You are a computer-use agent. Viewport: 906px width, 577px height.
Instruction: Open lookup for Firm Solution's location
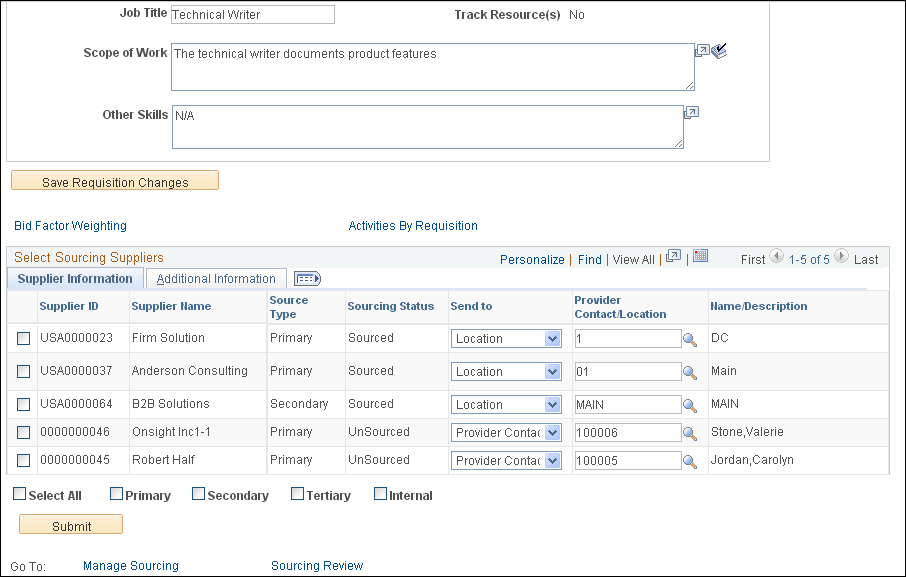(689, 339)
